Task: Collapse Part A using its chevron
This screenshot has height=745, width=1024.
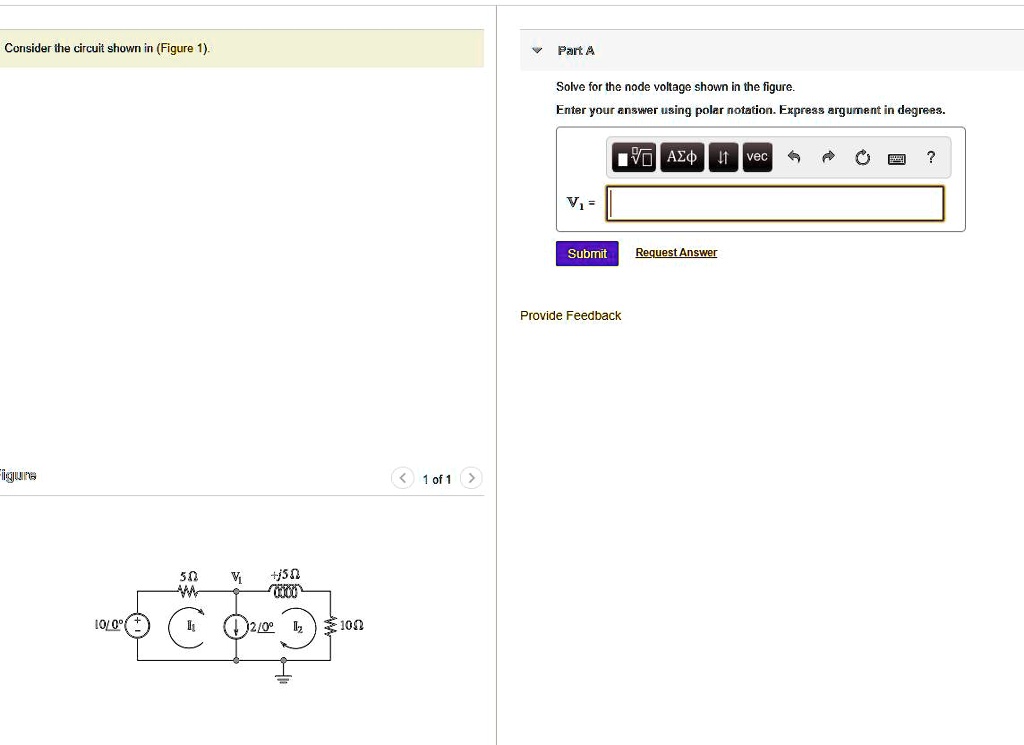Action: 536,49
